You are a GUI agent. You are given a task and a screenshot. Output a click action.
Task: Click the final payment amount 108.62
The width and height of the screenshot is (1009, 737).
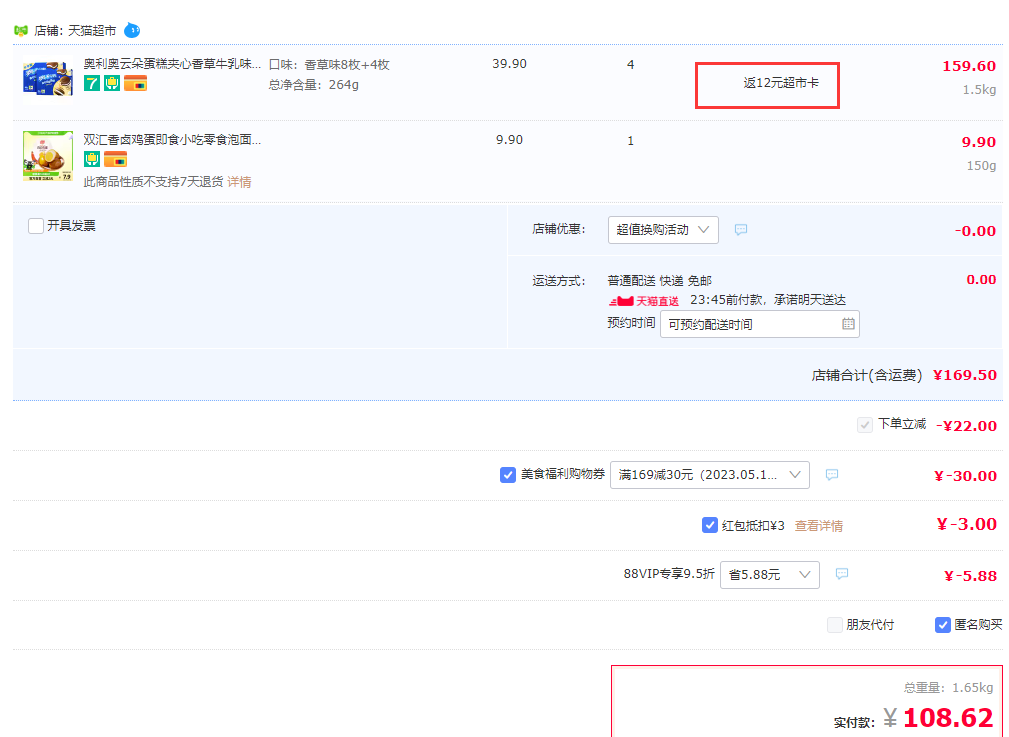pos(948,717)
